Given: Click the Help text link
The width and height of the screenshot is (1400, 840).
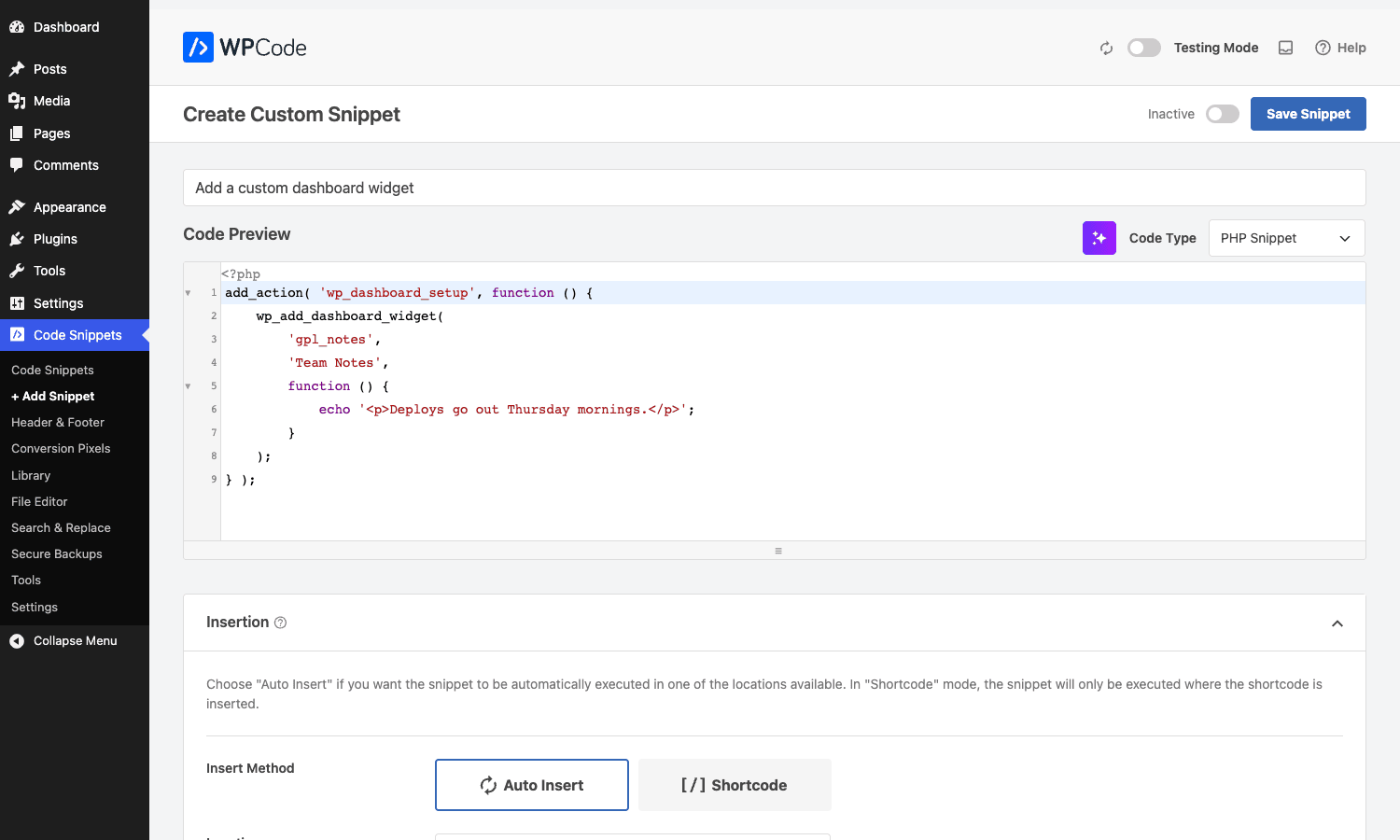Looking at the screenshot, I should pyautogui.click(x=1351, y=48).
